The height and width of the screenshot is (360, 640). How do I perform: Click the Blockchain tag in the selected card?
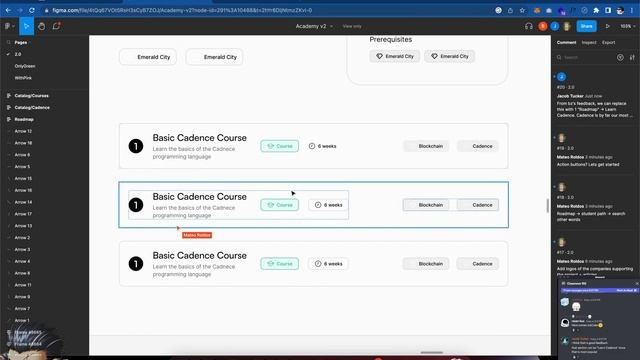point(426,205)
